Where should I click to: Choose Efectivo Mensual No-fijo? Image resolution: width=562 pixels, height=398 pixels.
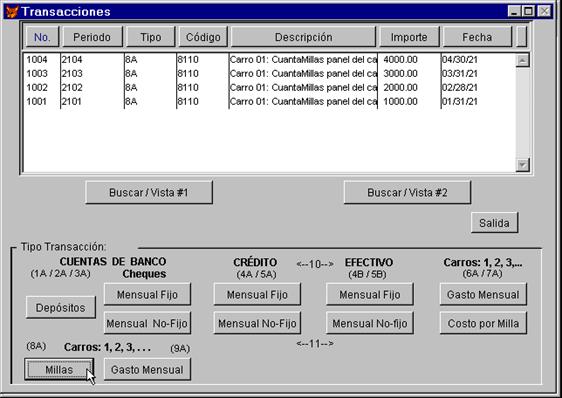coord(370,323)
